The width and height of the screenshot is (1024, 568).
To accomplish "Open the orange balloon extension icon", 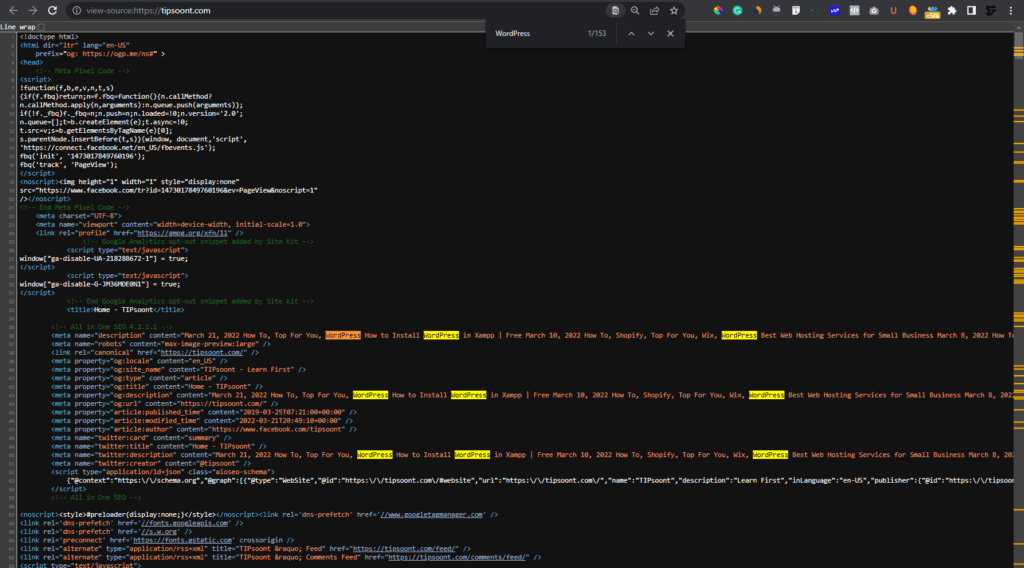I will tap(913, 10).
